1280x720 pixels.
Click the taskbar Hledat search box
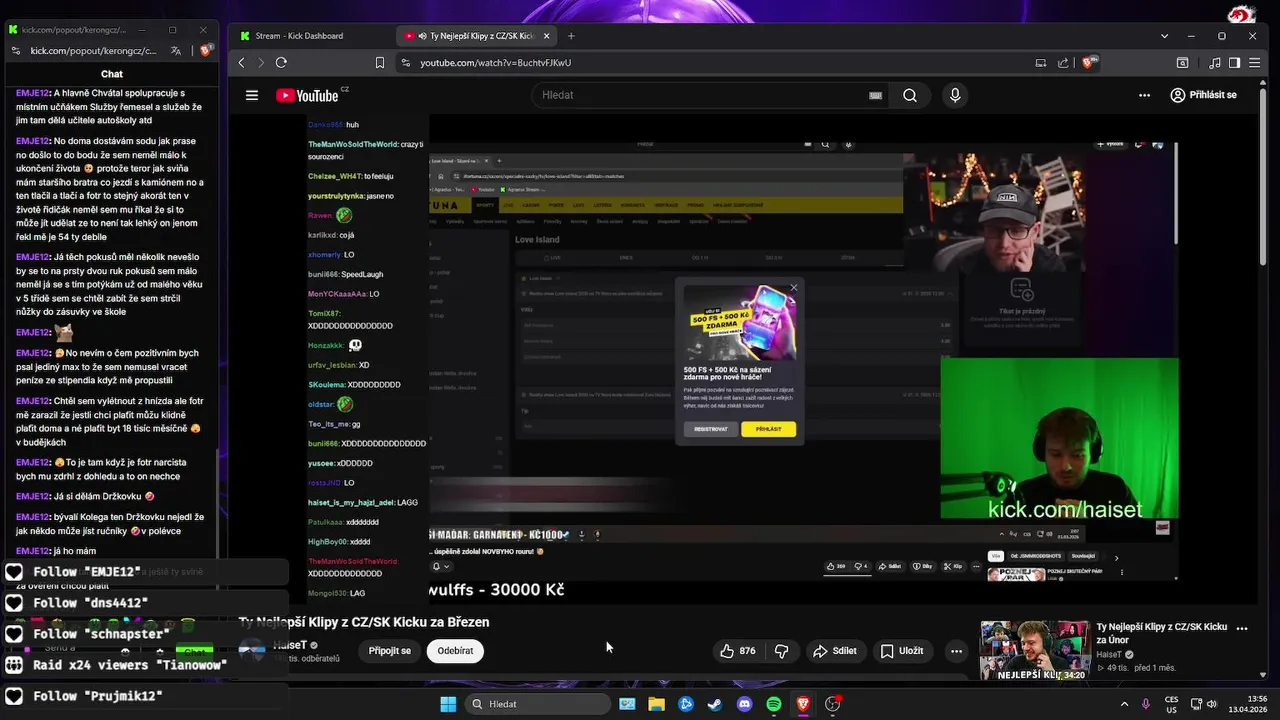(x=538, y=704)
